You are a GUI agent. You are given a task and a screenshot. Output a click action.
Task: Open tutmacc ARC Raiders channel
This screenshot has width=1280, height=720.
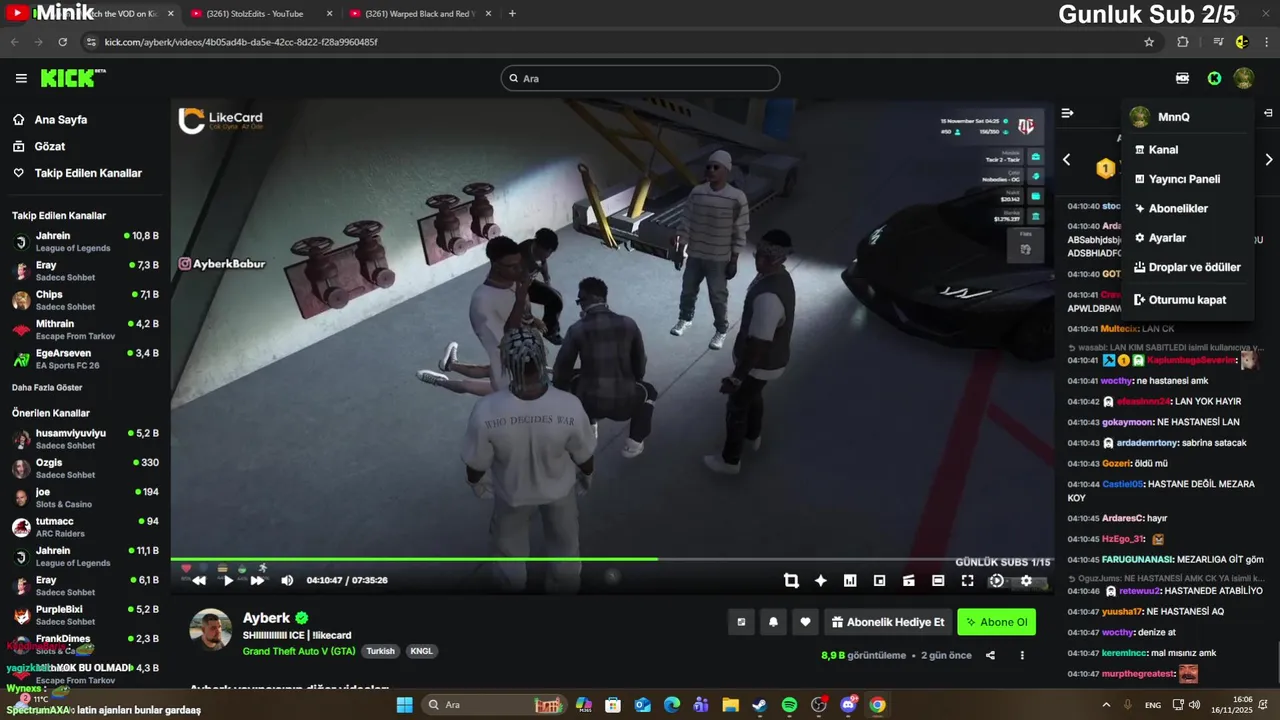(x=85, y=527)
